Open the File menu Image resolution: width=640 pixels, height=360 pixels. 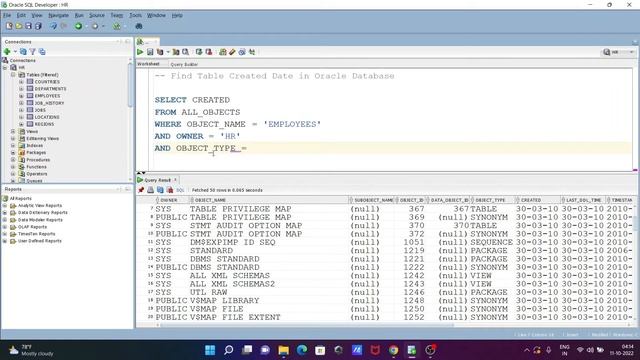click(x=7, y=15)
